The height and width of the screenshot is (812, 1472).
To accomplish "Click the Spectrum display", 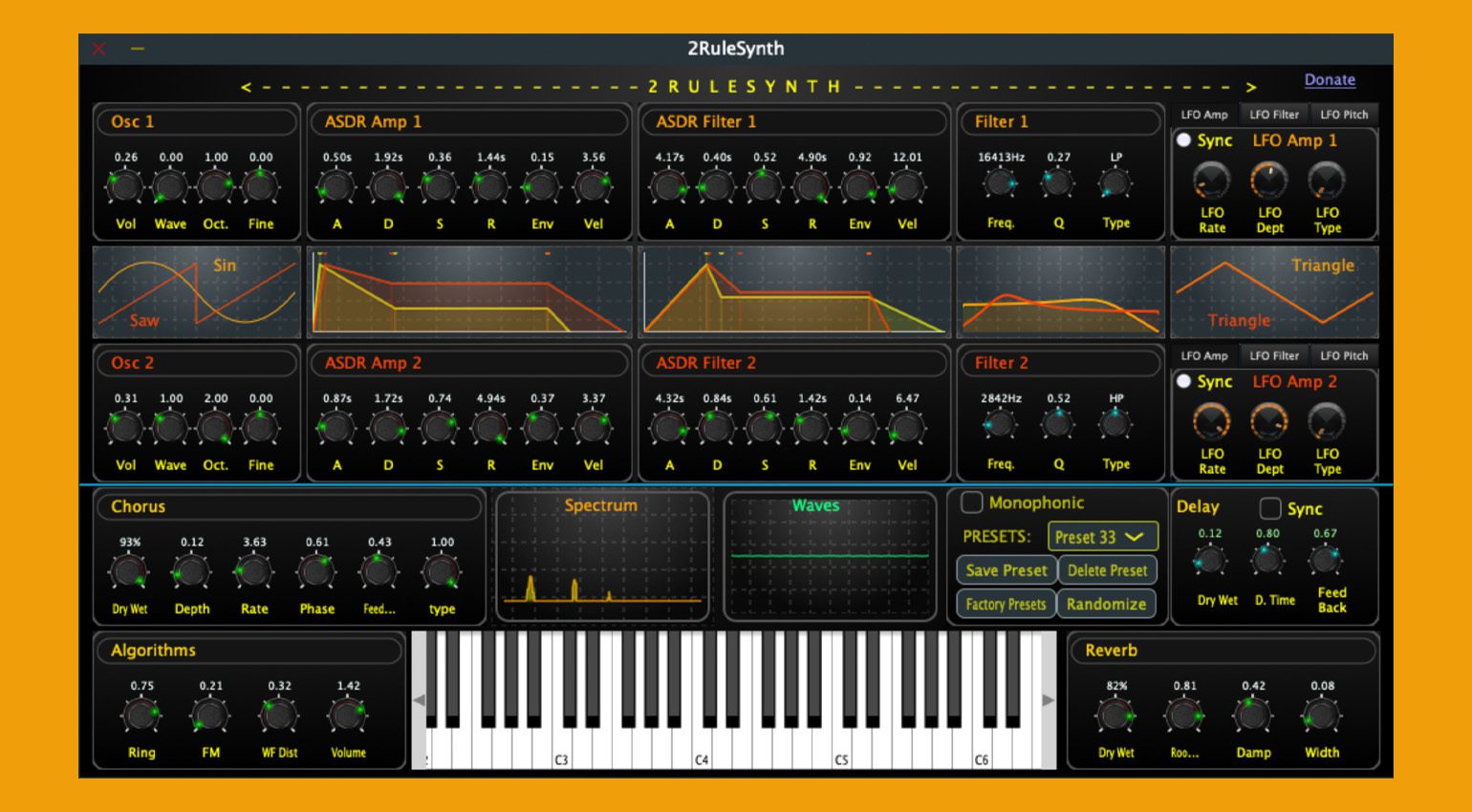I will point(602,556).
